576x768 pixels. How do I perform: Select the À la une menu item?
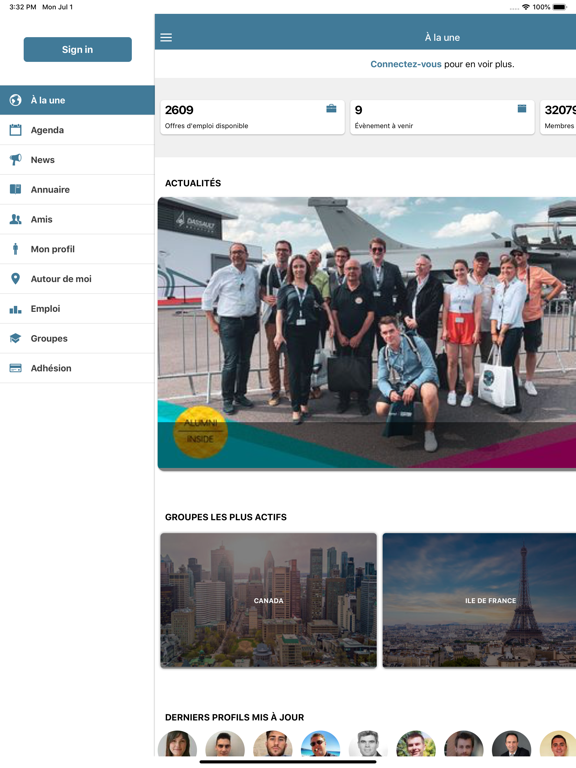(x=77, y=100)
